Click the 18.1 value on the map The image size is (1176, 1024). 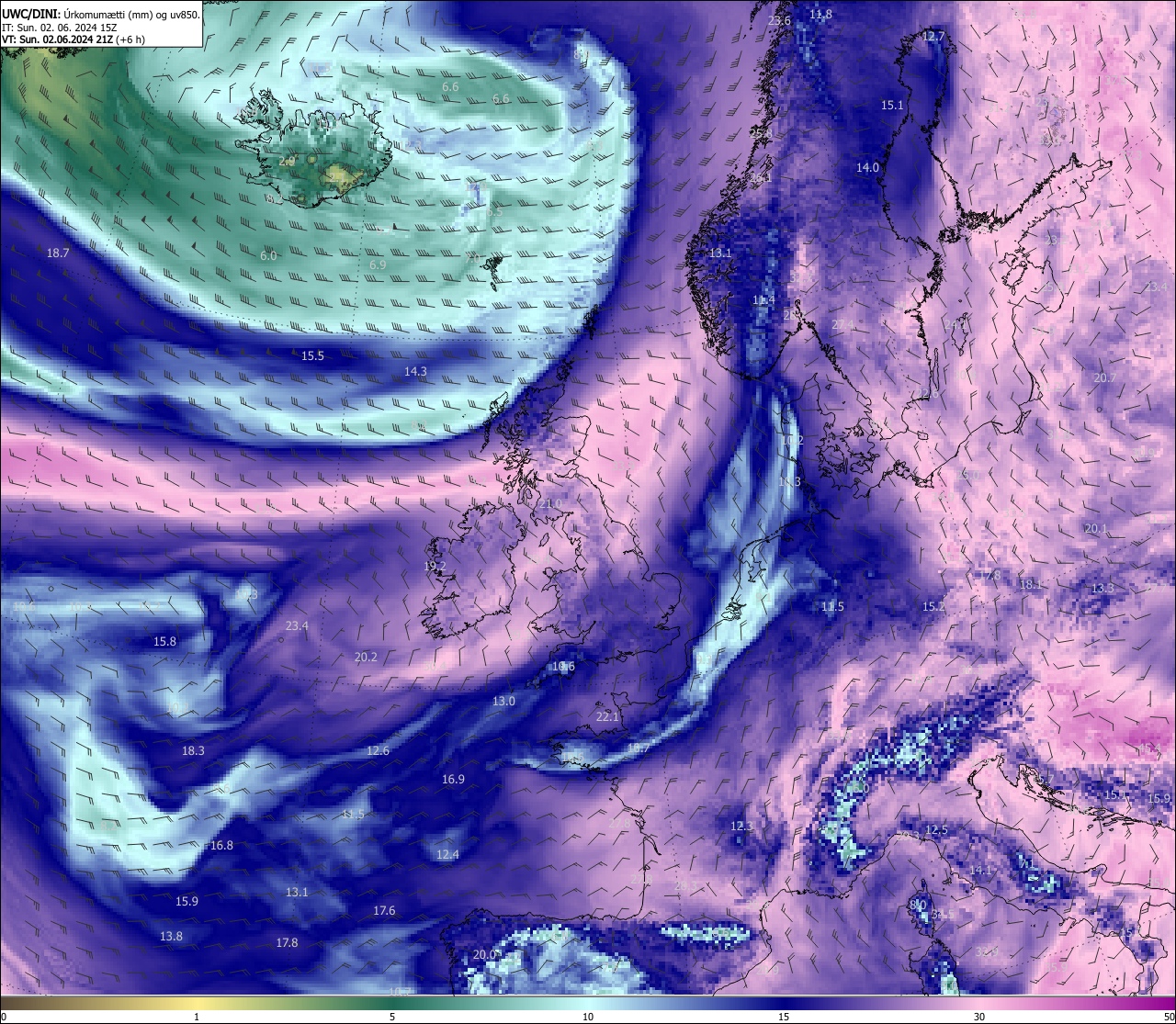pyautogui.click(x=1031, y=585)
